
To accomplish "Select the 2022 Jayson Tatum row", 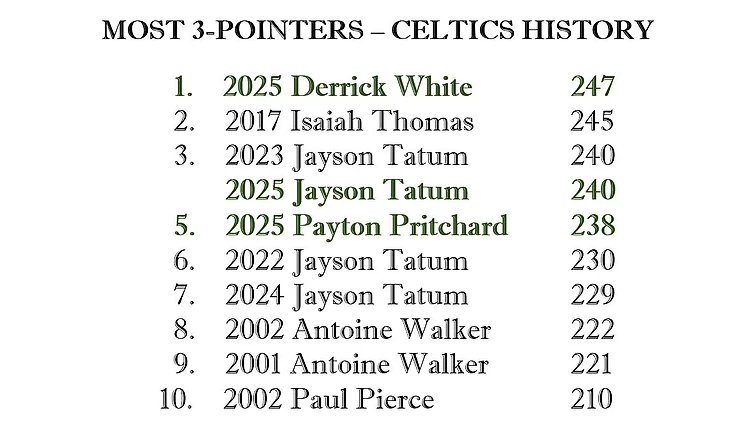I will (x=346, y=261).
